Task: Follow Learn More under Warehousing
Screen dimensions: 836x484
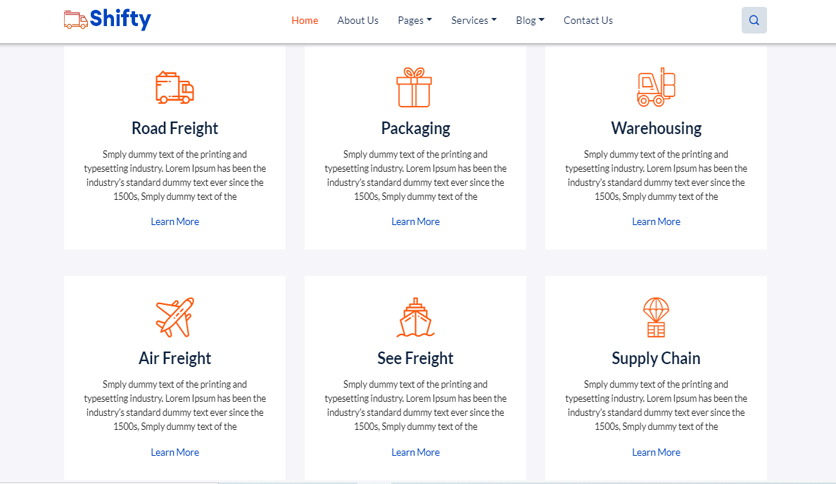Action: (x=656, y=222)
